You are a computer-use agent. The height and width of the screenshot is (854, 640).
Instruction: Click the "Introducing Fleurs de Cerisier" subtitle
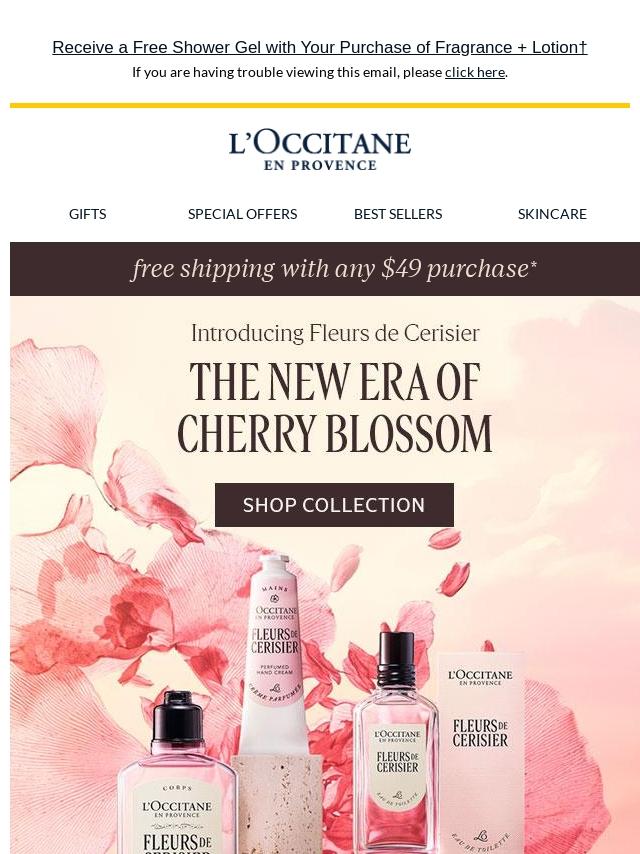334,333
